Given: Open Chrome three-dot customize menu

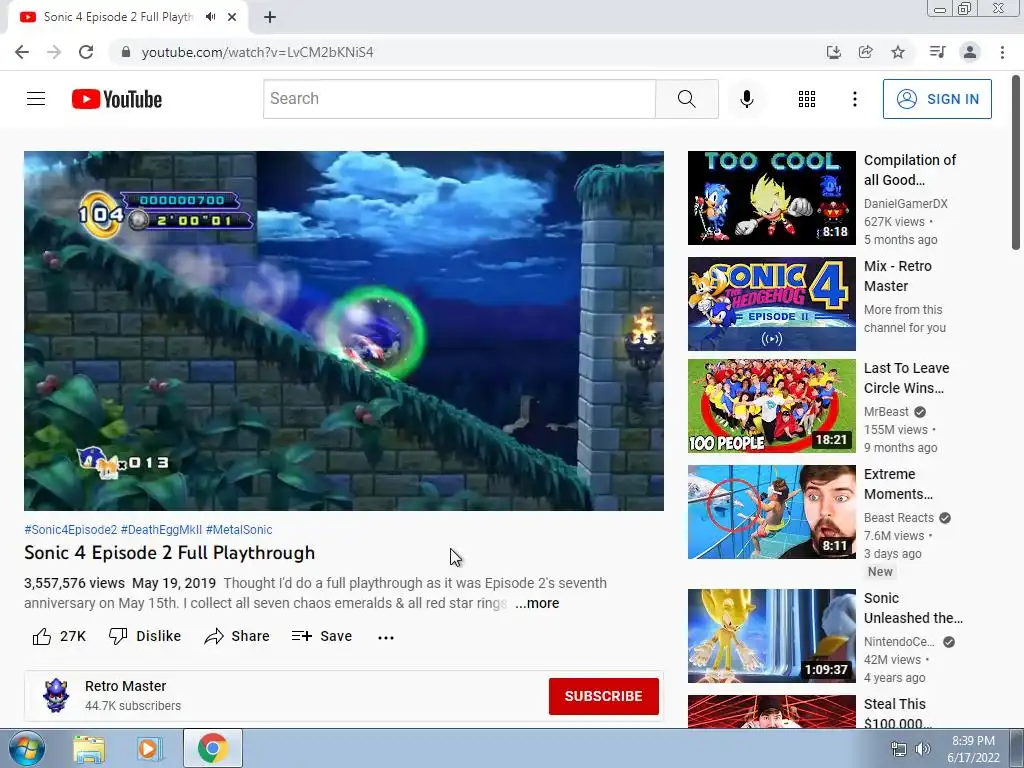Looking at the screenshot, I should pyautogui.click(x=1002, y=52).
